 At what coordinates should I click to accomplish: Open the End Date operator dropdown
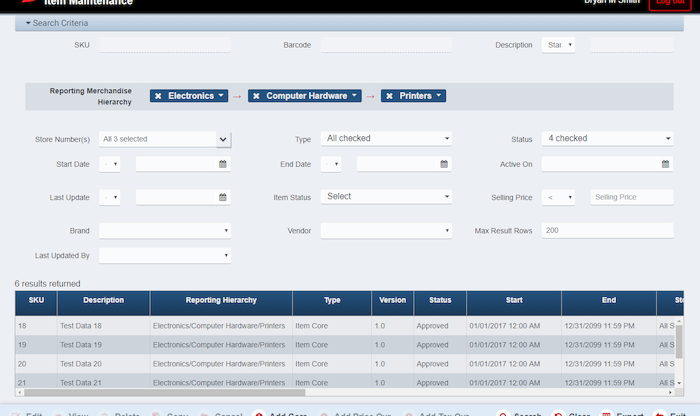coord(331,164)
